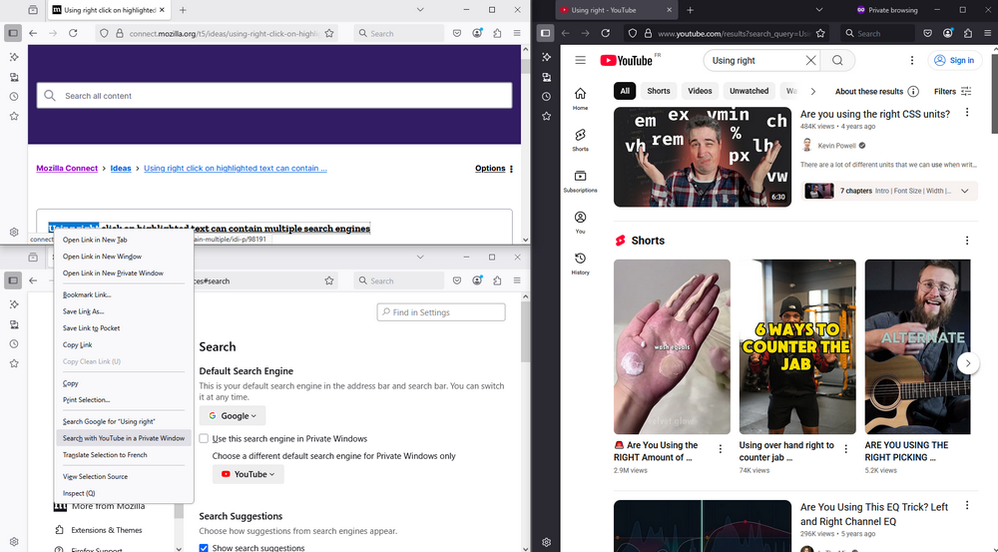998x552 pixels.
Task: Show more filter chips arrow
Action: [x=813, y=91]
